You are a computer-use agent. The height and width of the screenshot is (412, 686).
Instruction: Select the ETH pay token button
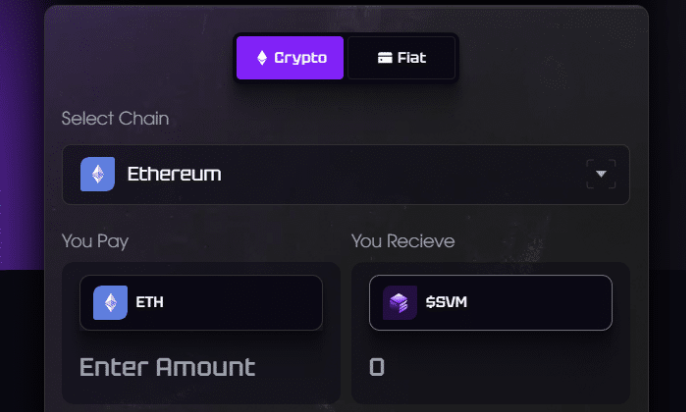click(x=201, y=303)
